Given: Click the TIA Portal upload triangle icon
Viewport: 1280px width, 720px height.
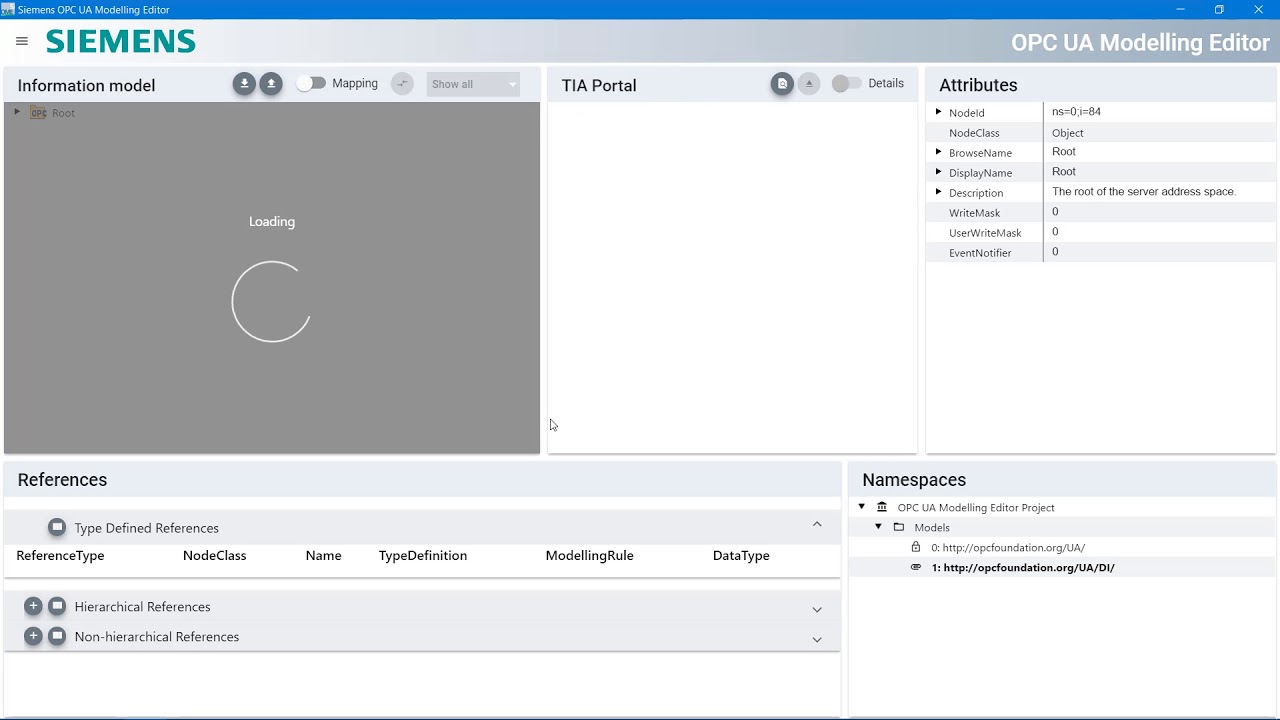Looking at the screenshot, I should click(x=809, y=84).
